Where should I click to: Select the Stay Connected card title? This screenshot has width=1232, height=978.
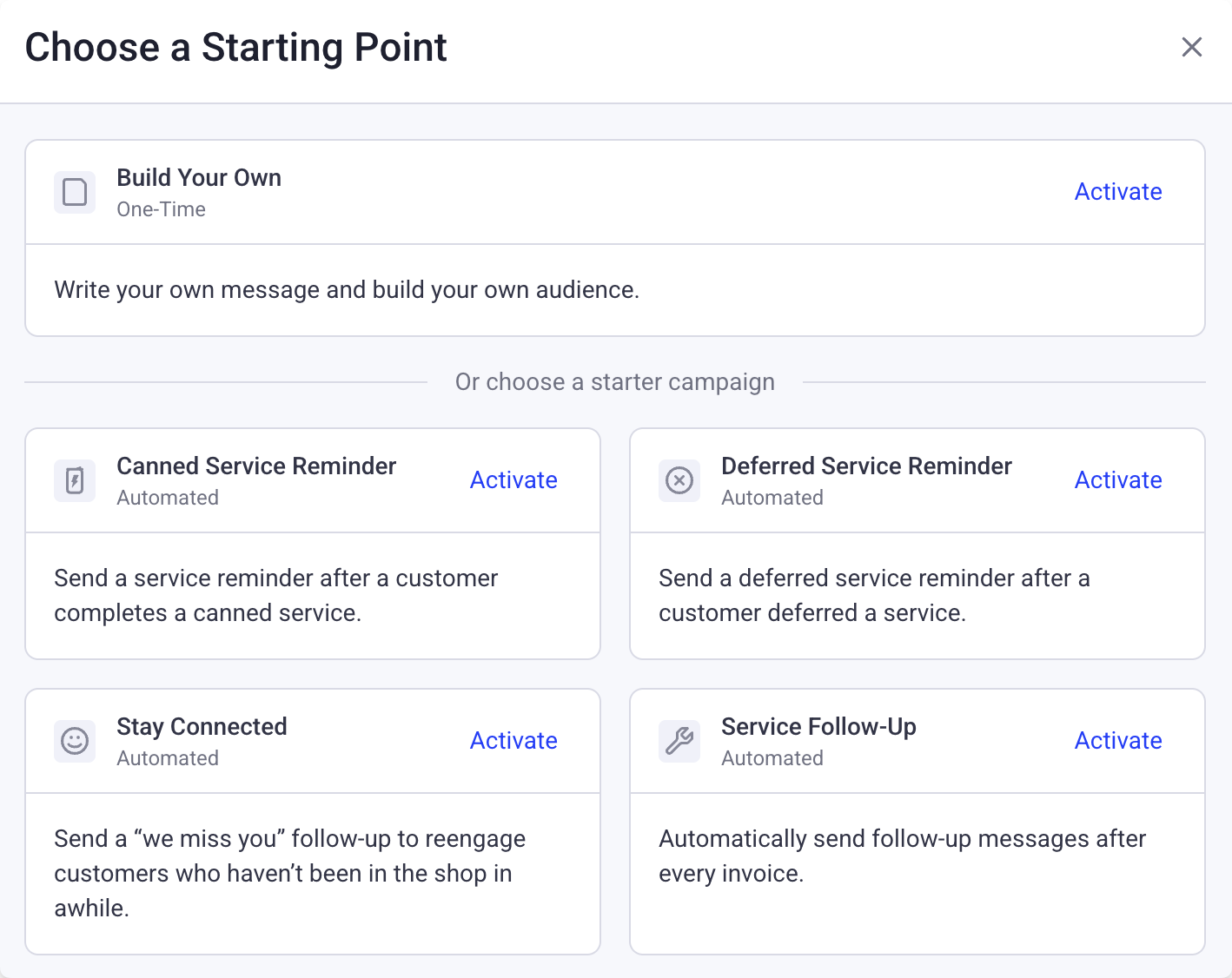click(x=202, y=727)
